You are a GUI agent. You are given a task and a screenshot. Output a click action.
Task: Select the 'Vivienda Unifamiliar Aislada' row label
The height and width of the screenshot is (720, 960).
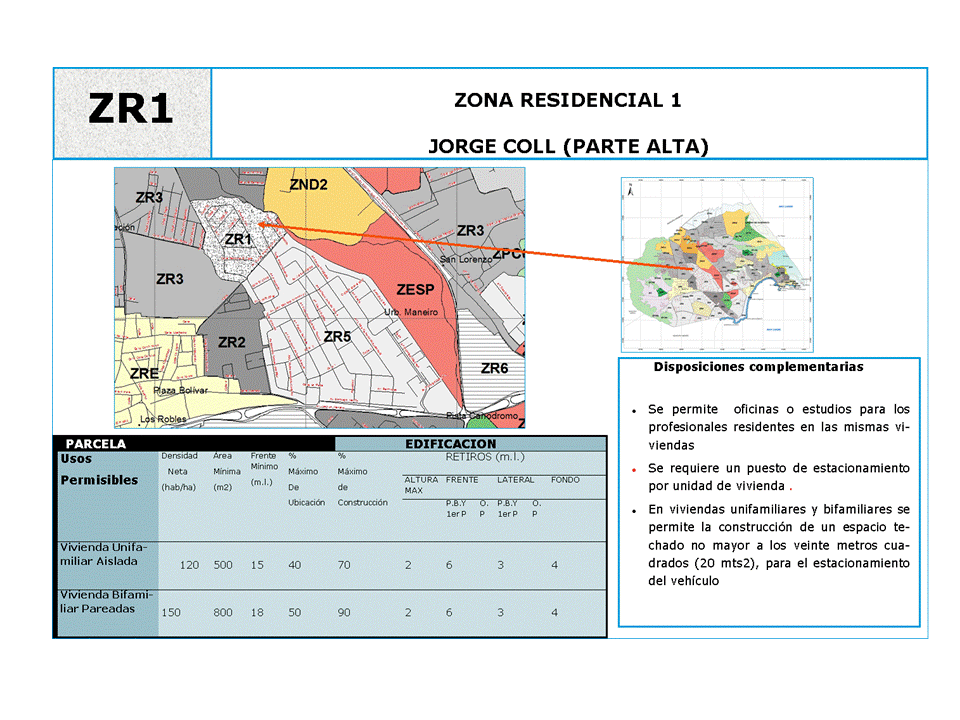103,554
